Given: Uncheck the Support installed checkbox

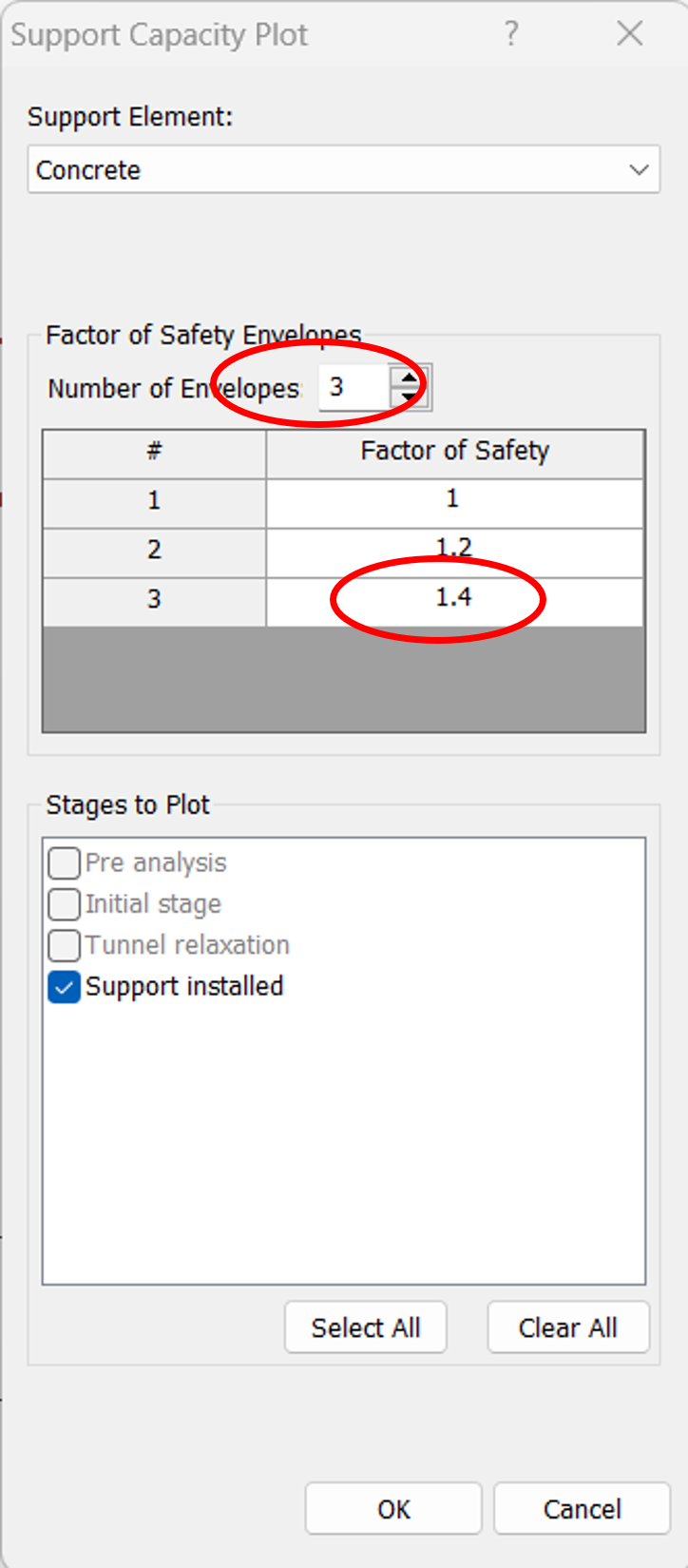Looking at the screenshot, I should 65,987.
